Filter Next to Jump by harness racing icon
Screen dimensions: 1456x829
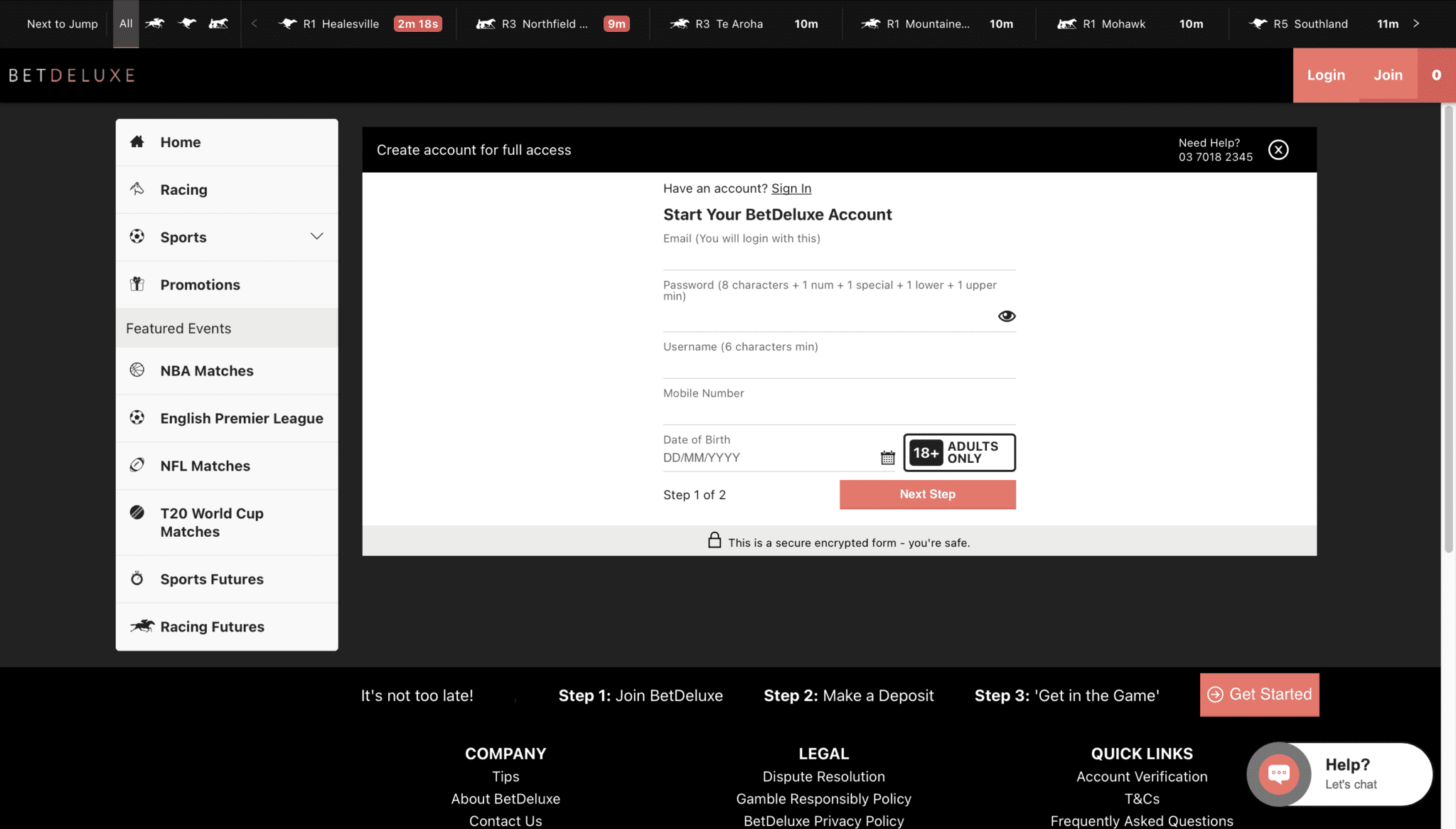[x=219, y=23]
